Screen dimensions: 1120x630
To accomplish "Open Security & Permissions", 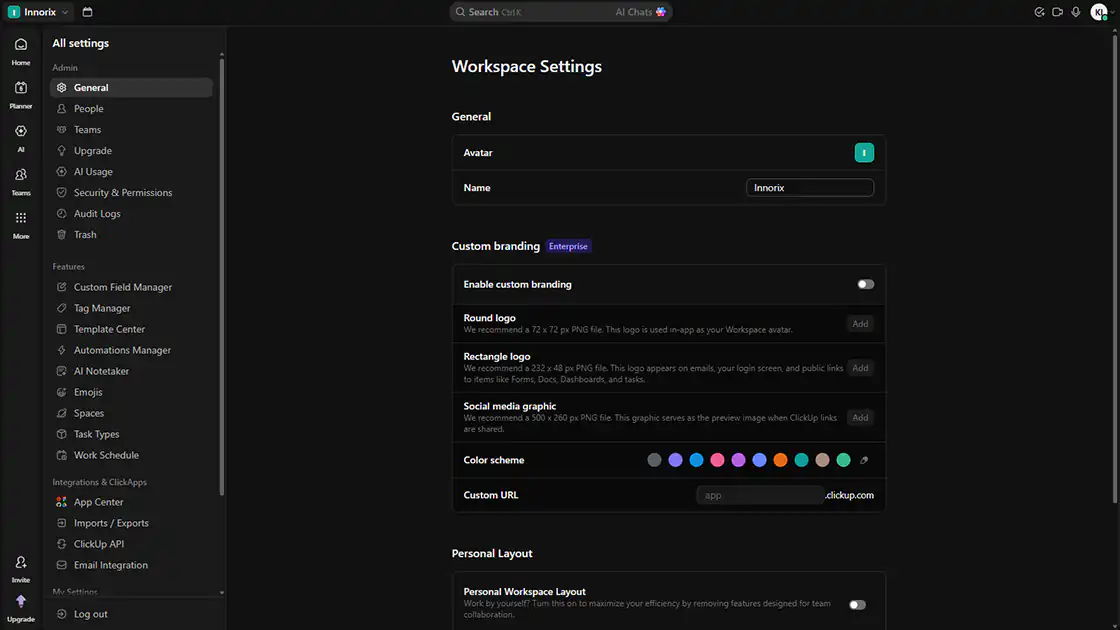I will point(131,193).
